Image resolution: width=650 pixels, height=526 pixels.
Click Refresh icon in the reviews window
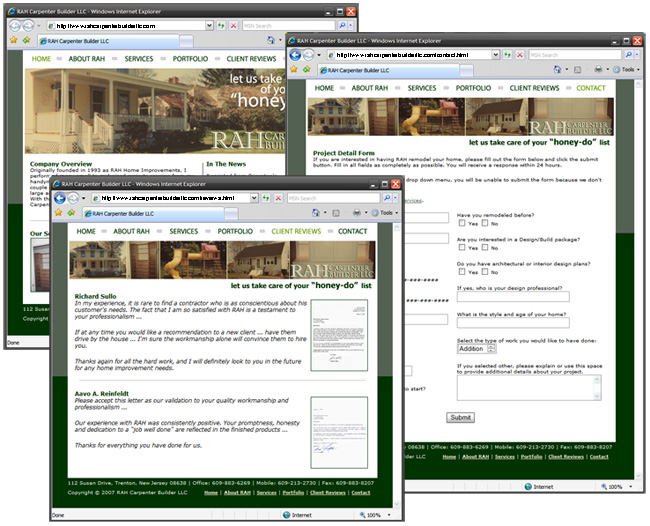coord(266,198)
